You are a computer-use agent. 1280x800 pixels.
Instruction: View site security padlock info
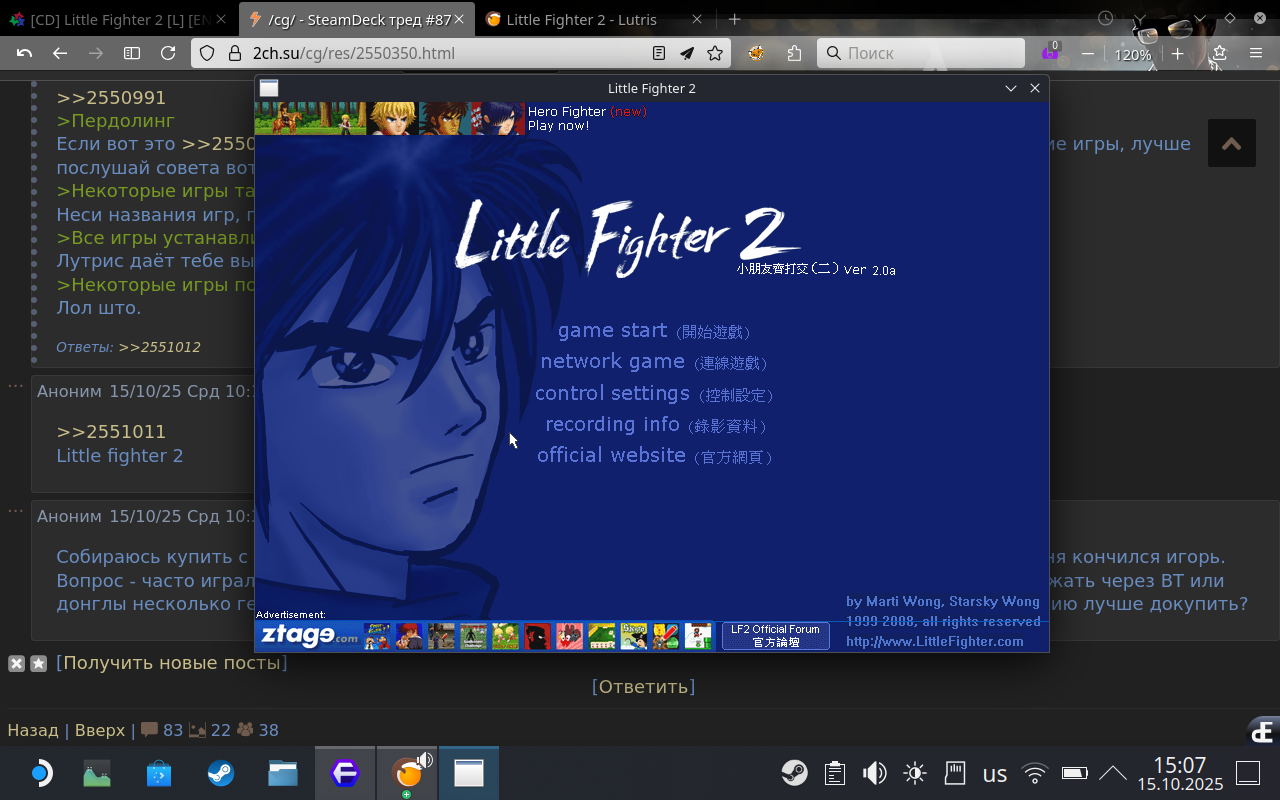coord(235,53)
